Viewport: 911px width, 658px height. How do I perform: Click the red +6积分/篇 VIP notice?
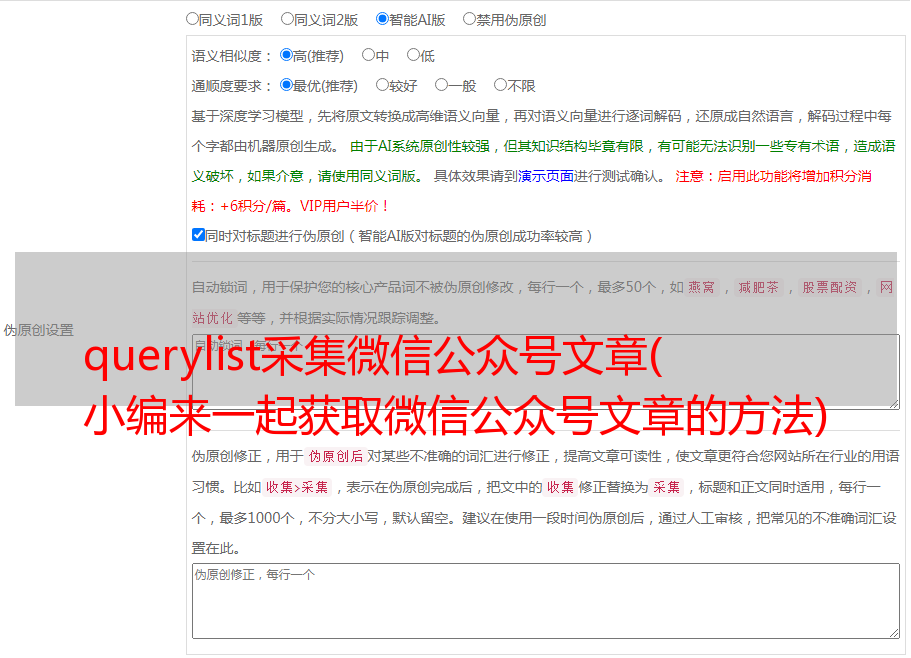pos(290,206)
